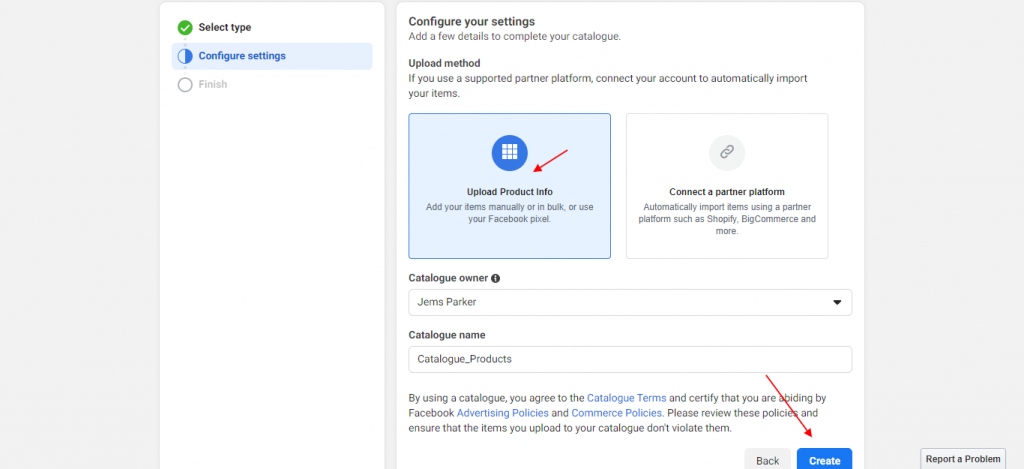This screenshot has width=1024, height=469.
Task: Jump to the Finish step
Action: pos(213,85)
